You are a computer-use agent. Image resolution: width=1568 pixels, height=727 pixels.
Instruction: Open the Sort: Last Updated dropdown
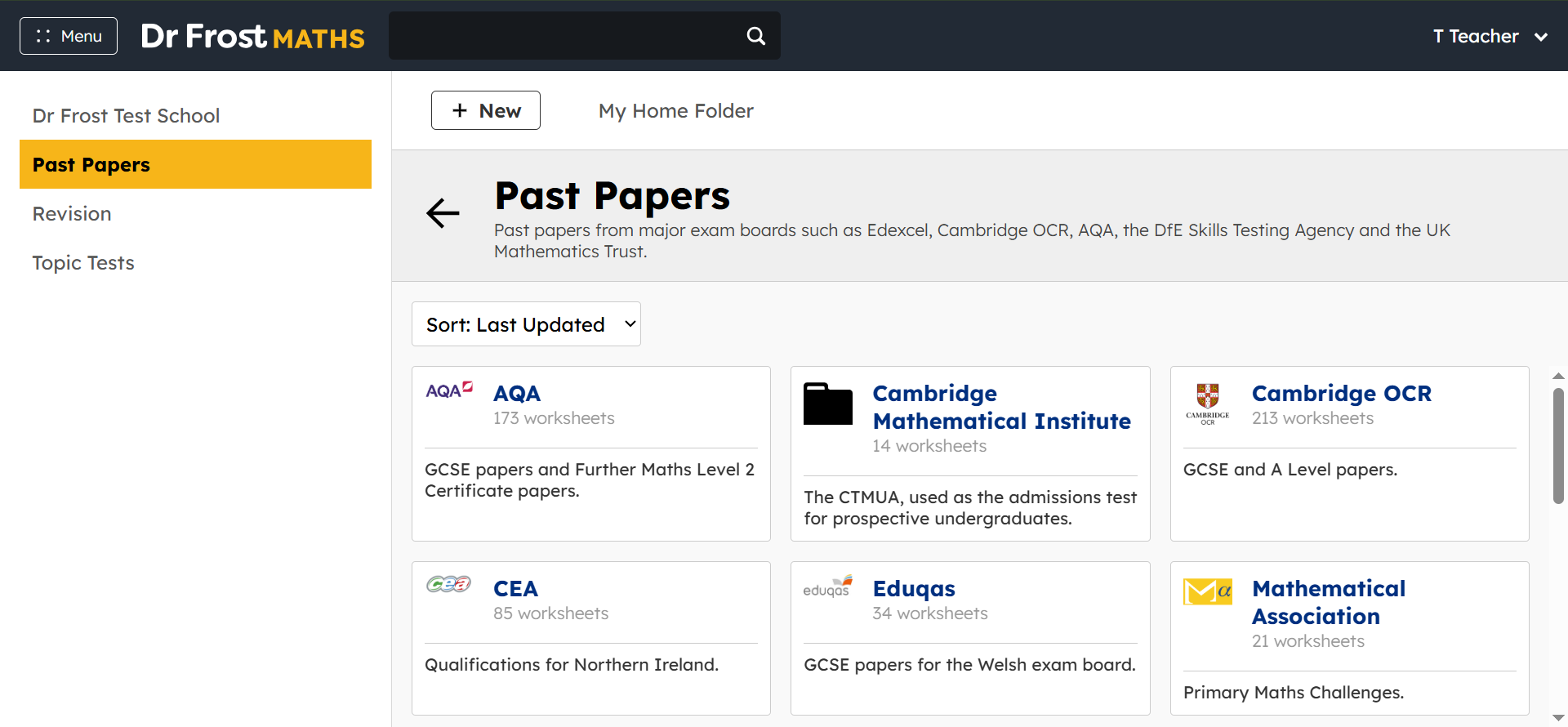[526, 324]
